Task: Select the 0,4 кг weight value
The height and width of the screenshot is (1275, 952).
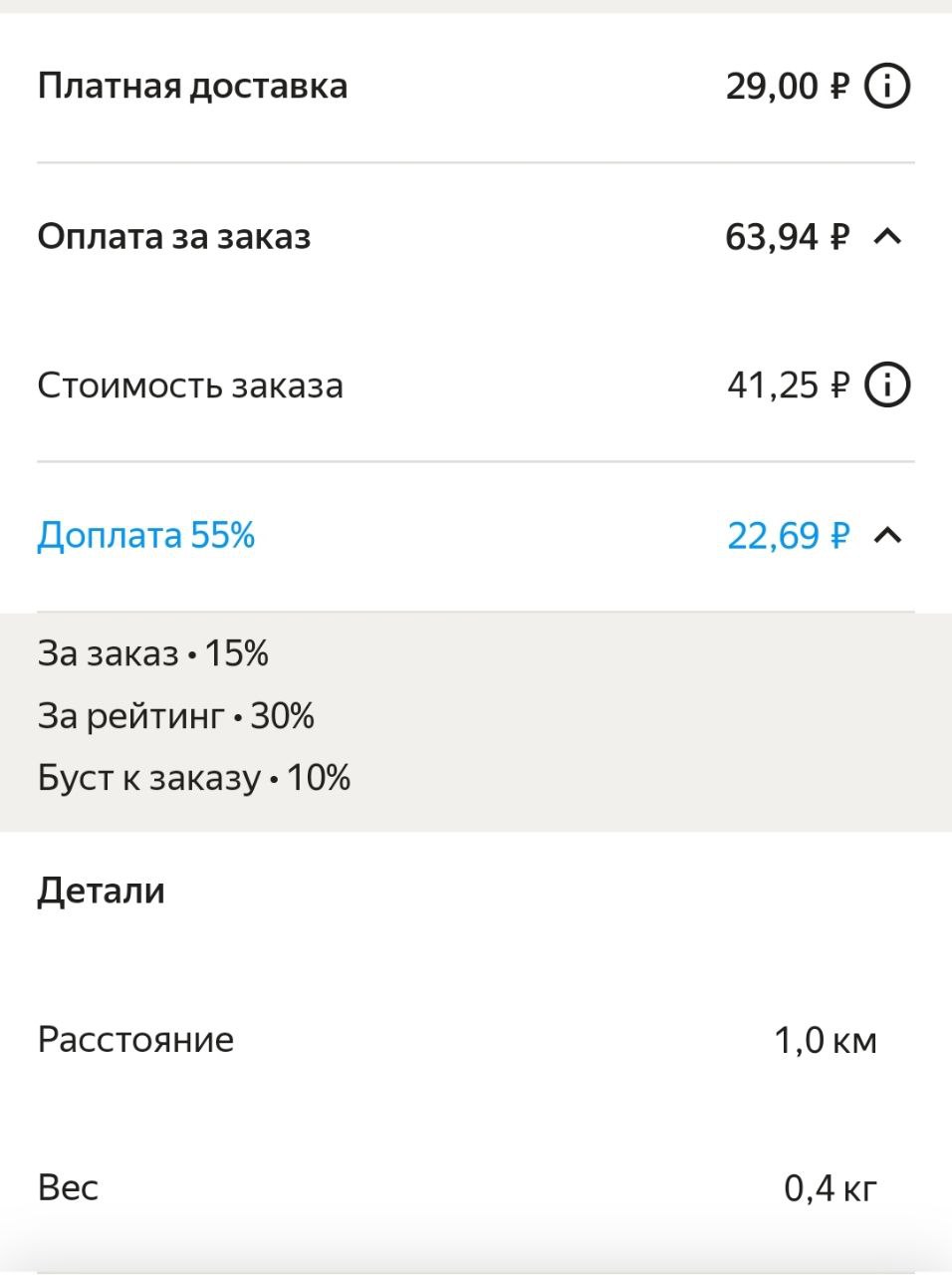Action: pyautogui.click(x=831, y=1188)
